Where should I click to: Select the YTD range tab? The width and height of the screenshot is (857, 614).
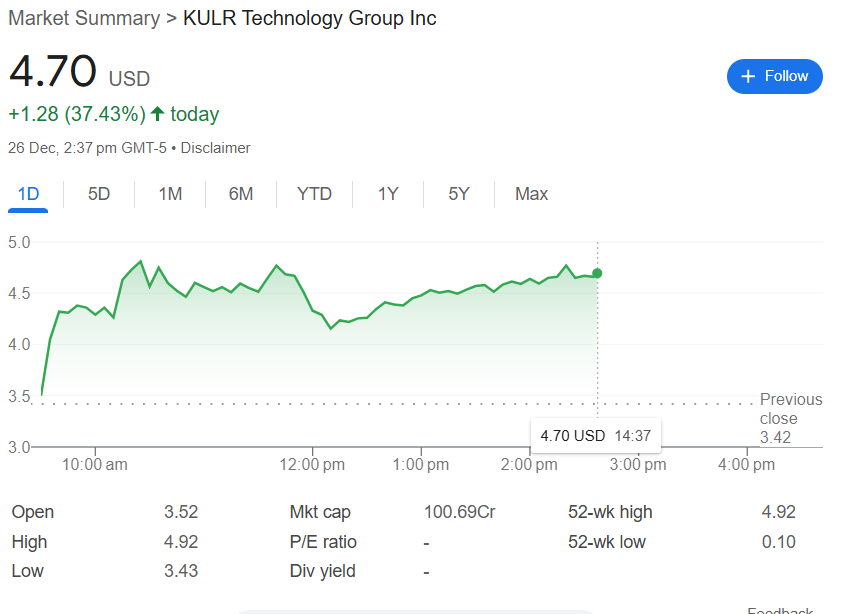[x=314, y=194]
